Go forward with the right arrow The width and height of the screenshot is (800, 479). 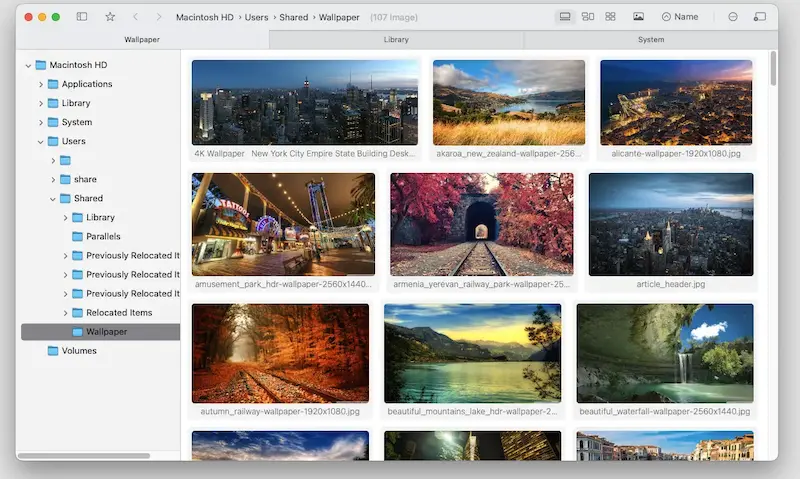(x=159, y=17)
